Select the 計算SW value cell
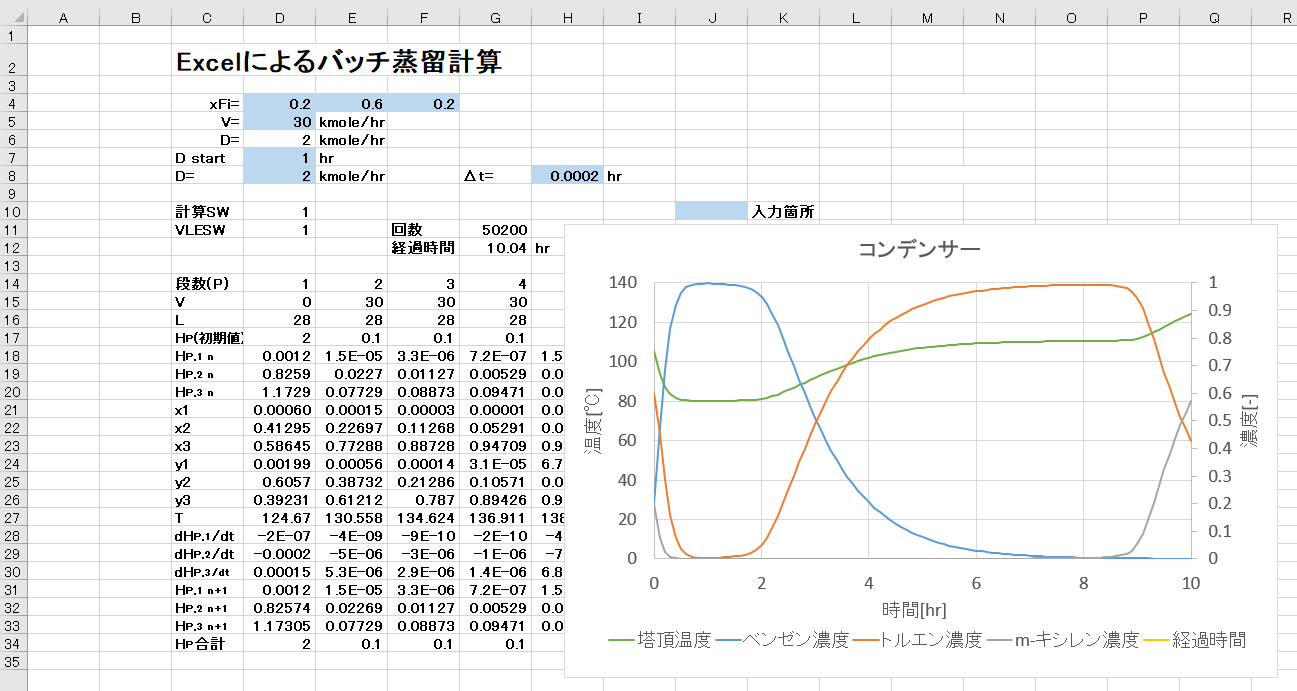The width and height of the screenshot is (1297, 691). pos(279,212)
